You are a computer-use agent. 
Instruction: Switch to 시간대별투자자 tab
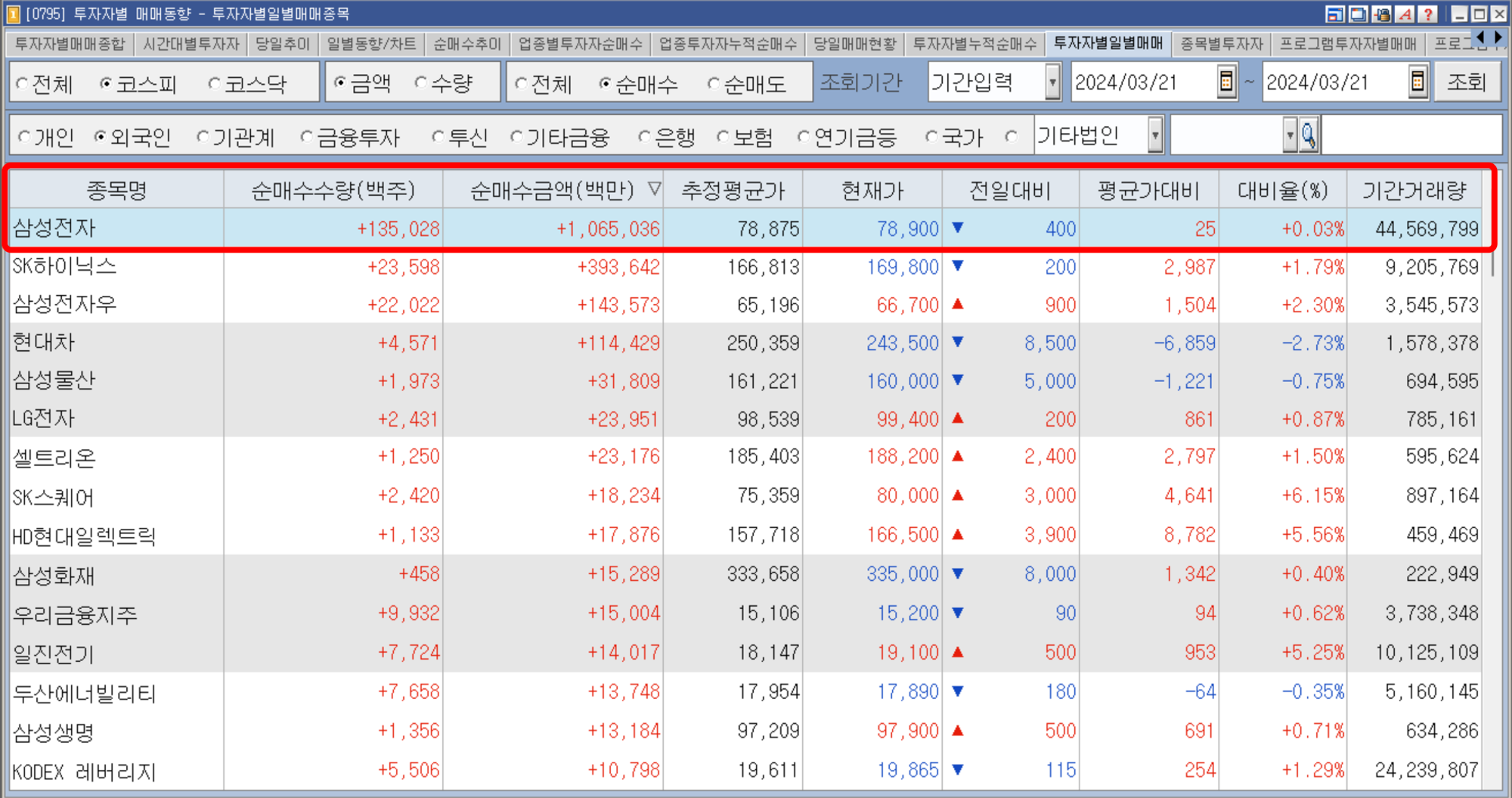(191, 44)
